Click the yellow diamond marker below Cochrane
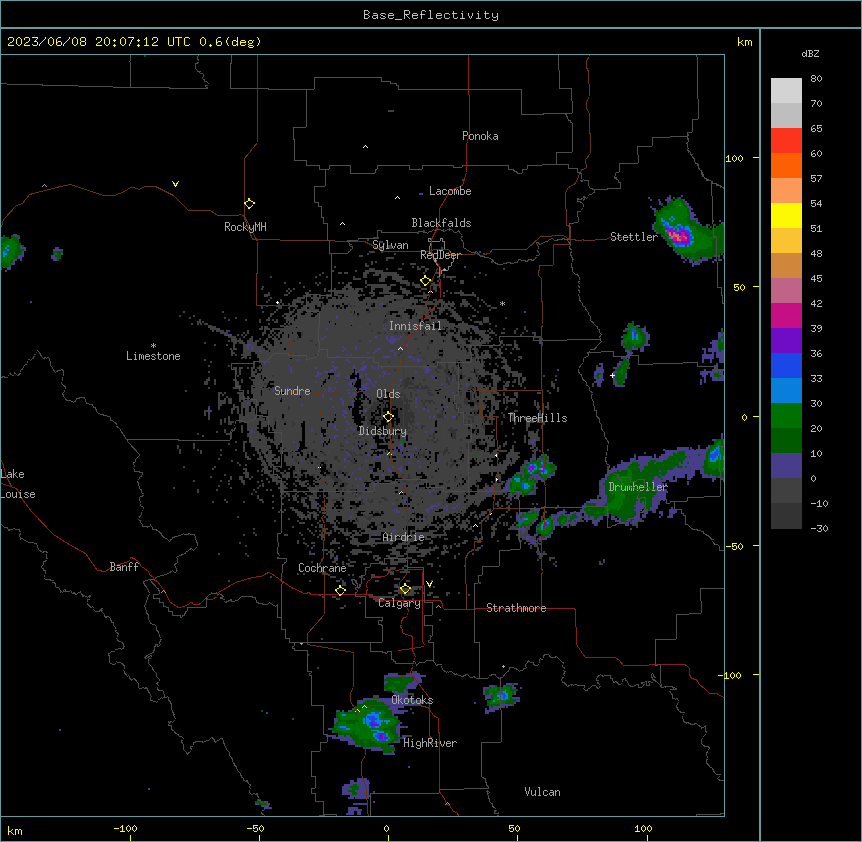This screenshot has height=842, width=862. click(340, 591)
